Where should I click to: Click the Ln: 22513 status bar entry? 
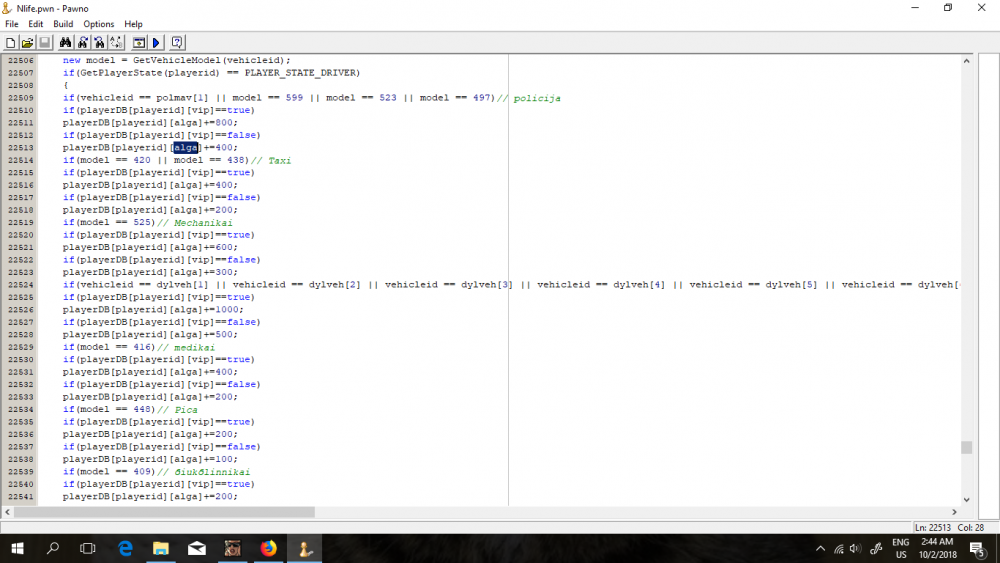(933, 528)
